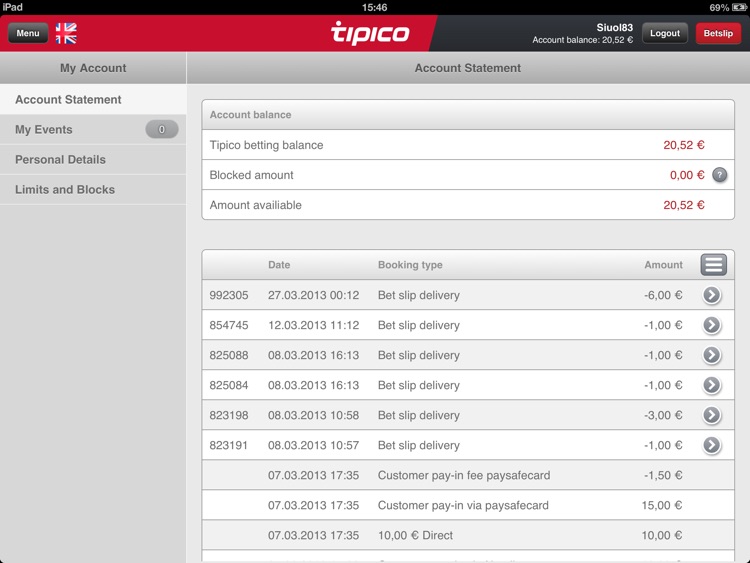Tap the Booking type column header

tap(410, 265)
